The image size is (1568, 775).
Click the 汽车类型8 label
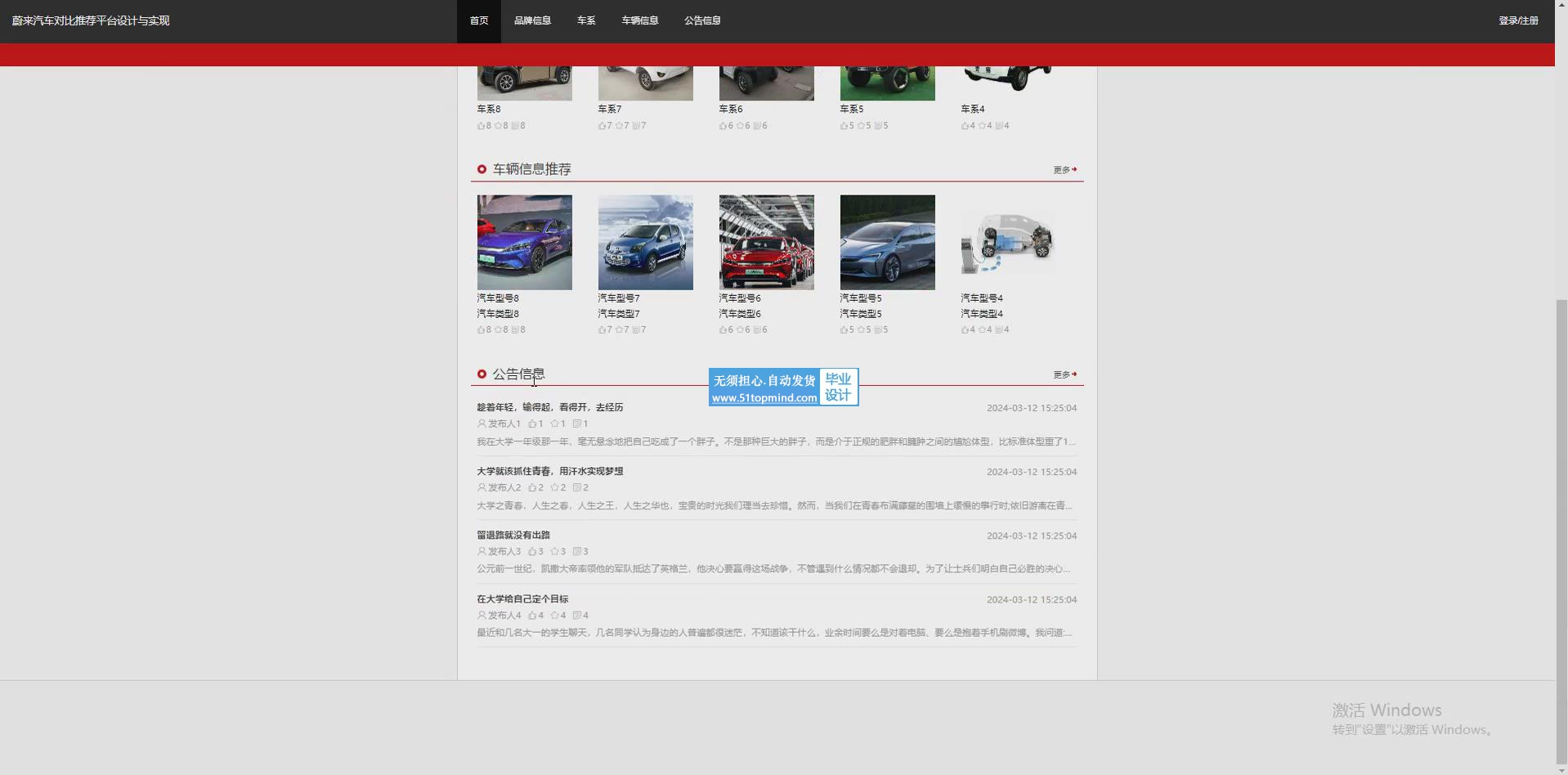[498, 314]
